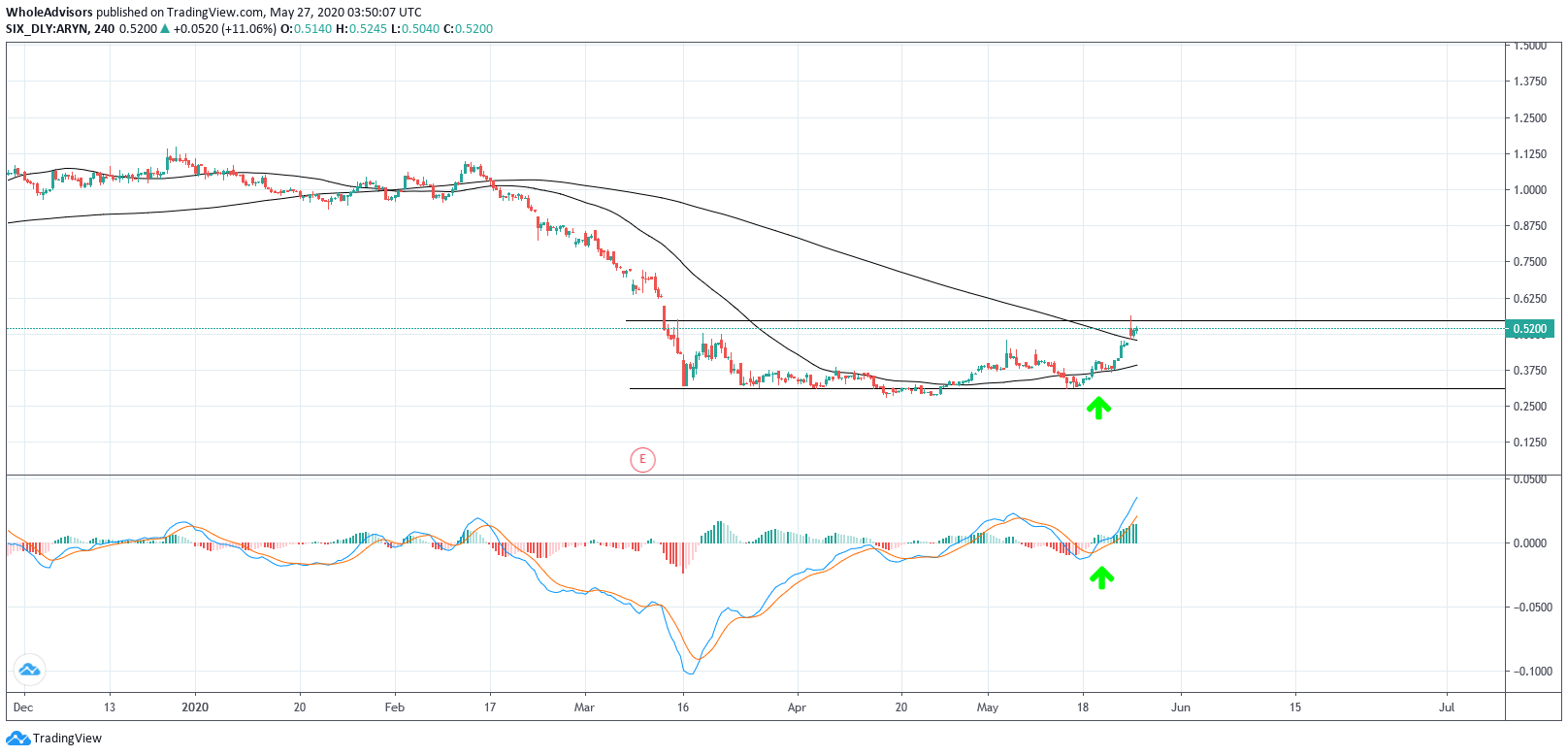Click the 0.1250 price axis label

coord(1530,443)
